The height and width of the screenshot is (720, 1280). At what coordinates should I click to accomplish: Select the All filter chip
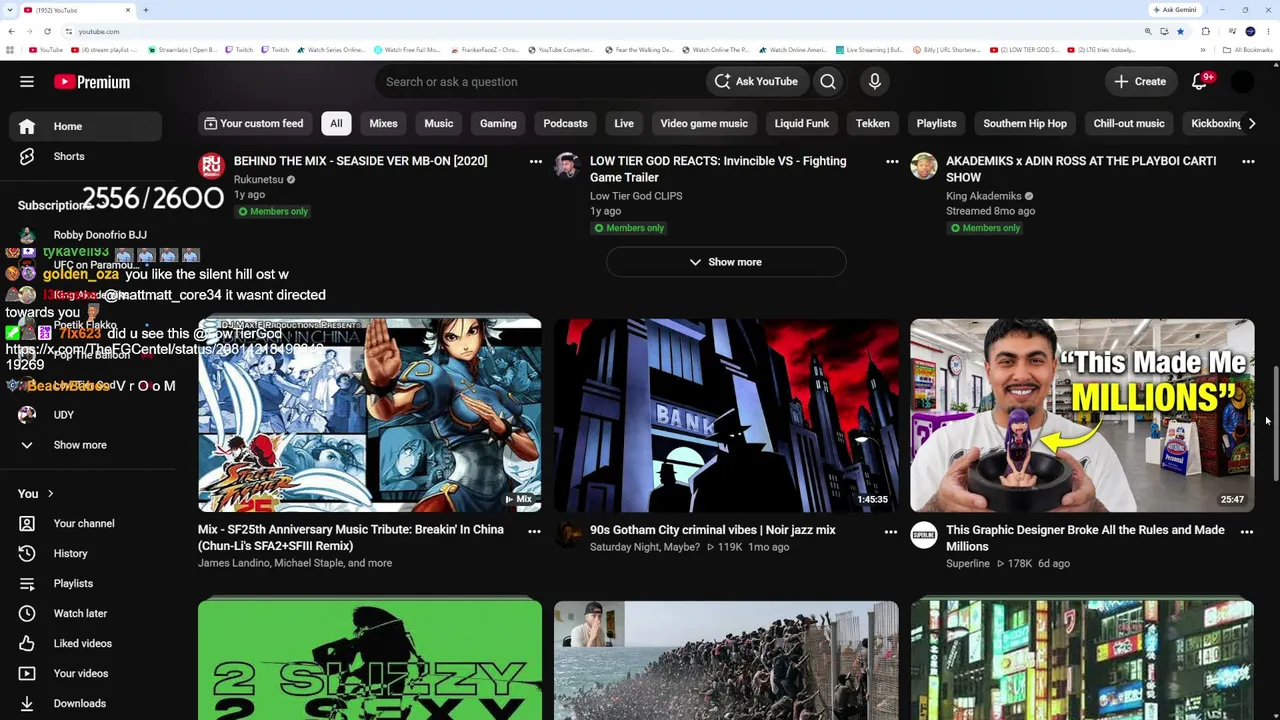tap(336, 123)
